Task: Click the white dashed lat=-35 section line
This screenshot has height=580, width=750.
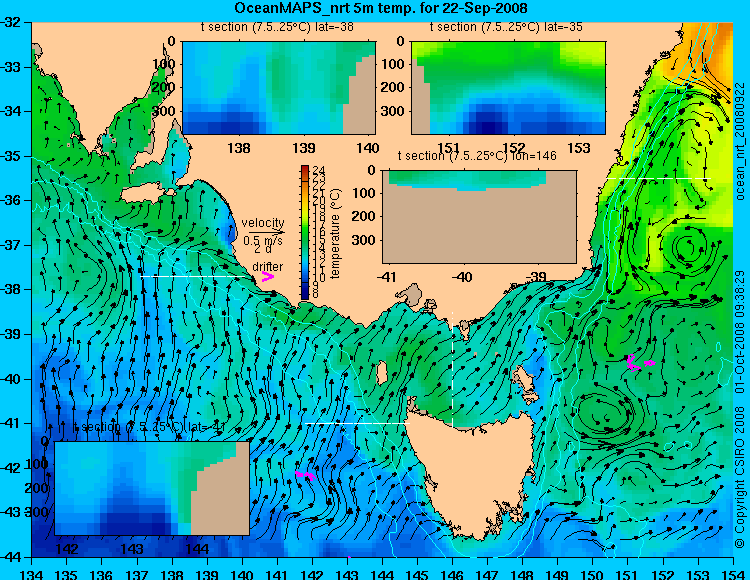Action: click(x=659, y=178)
